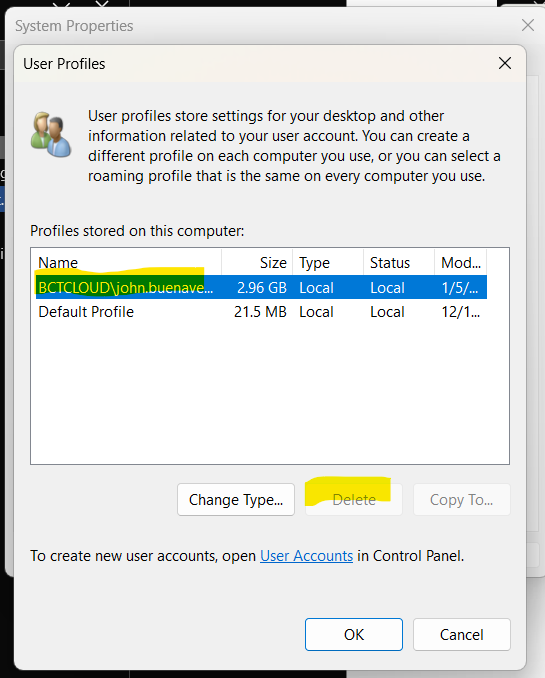Close the System Properties window
The width and height of the screenshot is (545, 678).
tap(528, 25)
